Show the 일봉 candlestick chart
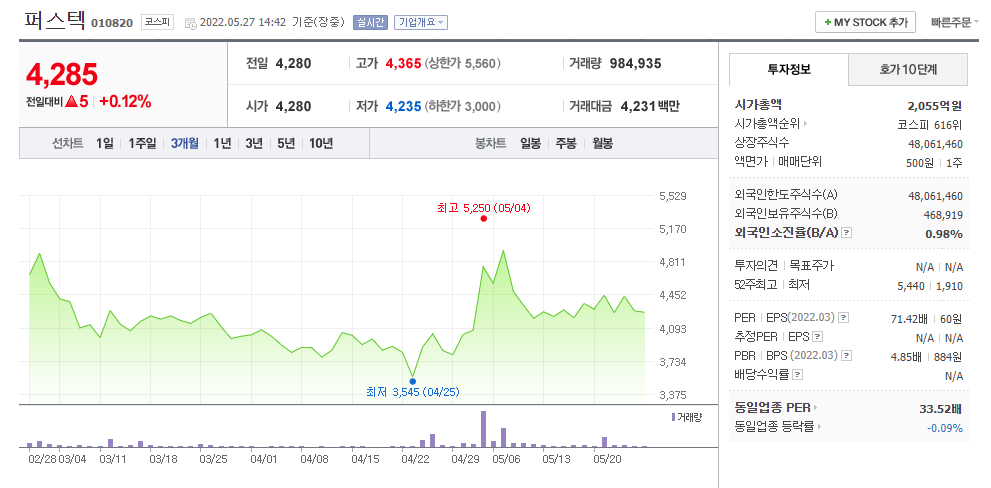991x488 pixels. pyautogui.click(x=530, y=143)
